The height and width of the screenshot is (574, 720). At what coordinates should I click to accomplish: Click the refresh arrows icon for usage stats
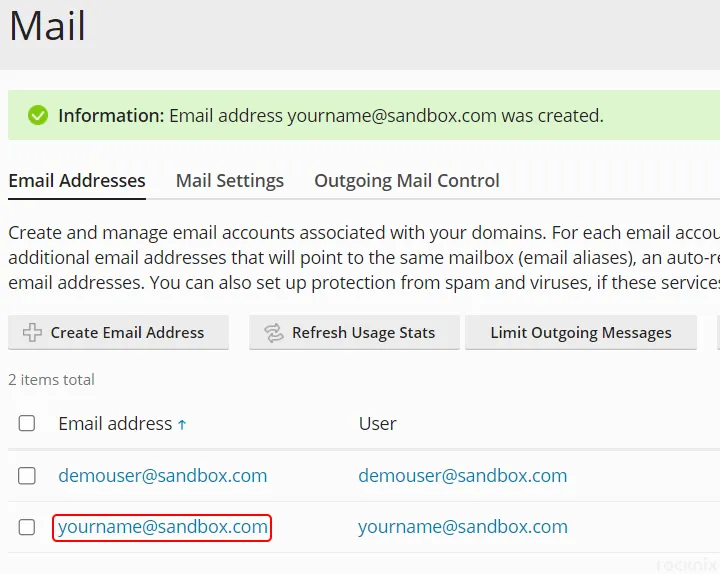274,333
